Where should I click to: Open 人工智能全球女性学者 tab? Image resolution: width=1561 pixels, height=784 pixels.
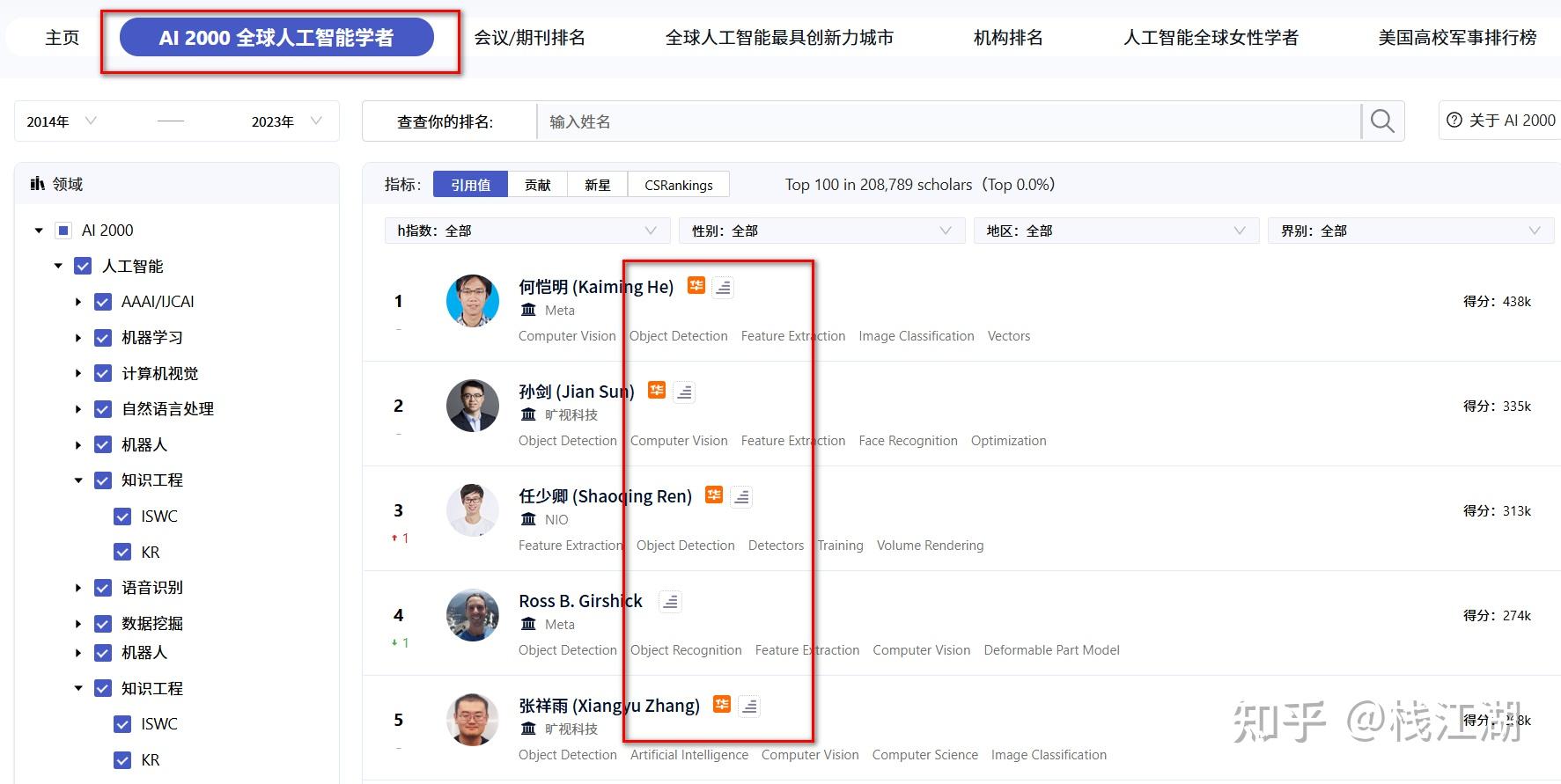pyautogui.click(x=1211, y=38)
